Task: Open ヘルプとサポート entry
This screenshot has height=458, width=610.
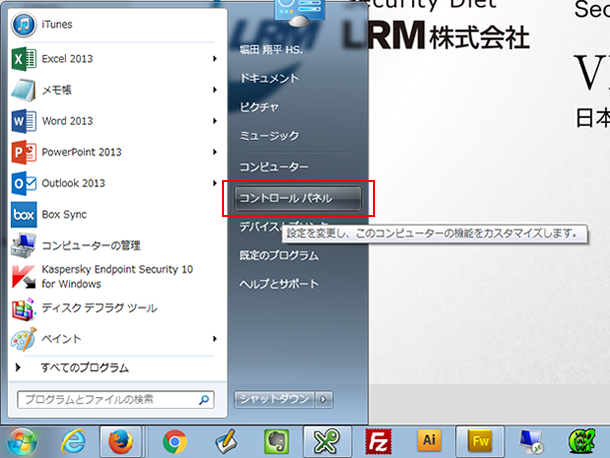Action: [279, 284]
